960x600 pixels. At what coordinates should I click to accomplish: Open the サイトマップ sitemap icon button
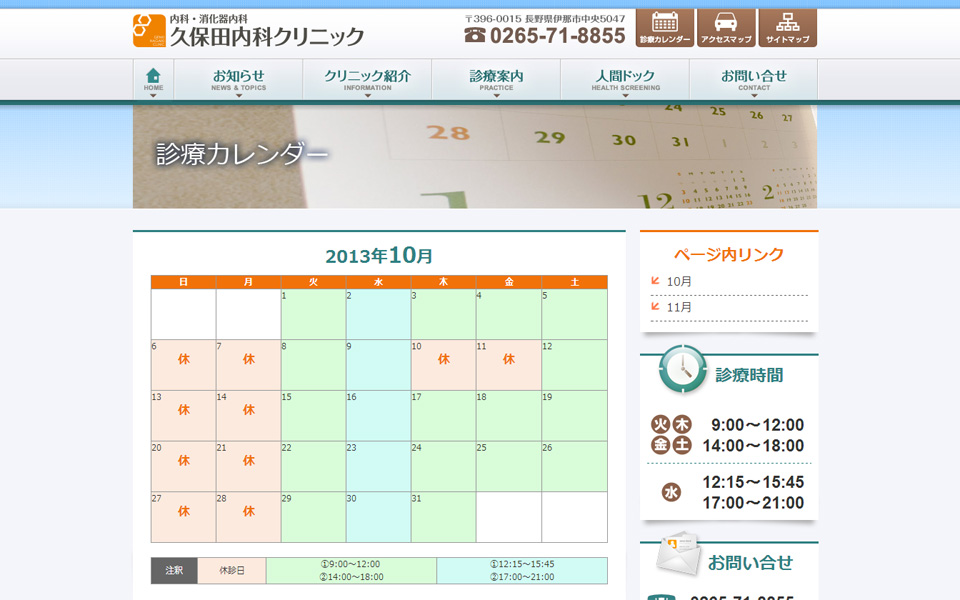(x=787, y=28)
